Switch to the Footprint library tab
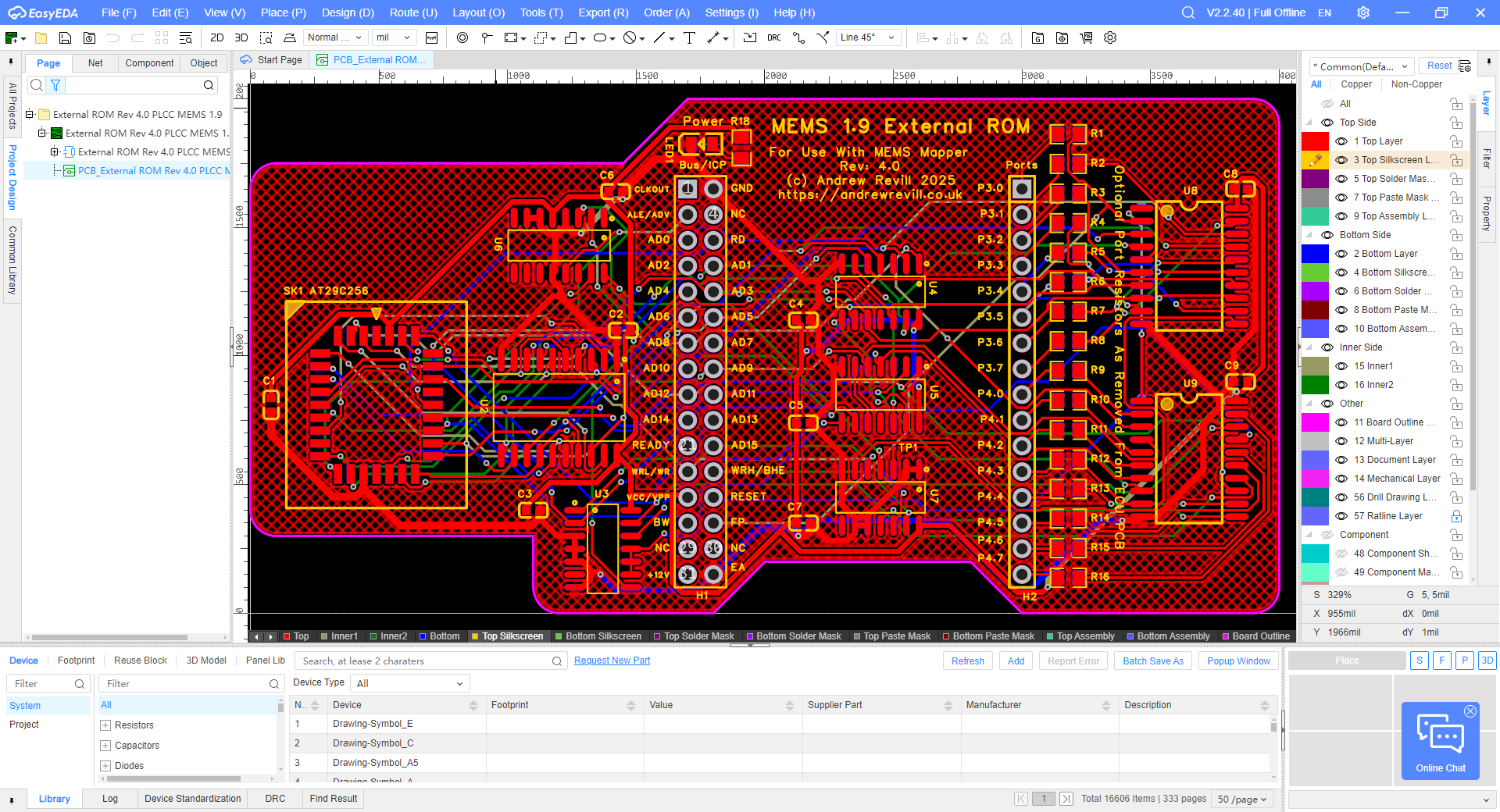This screenshot has width=1500, height=812. [76, 661]
